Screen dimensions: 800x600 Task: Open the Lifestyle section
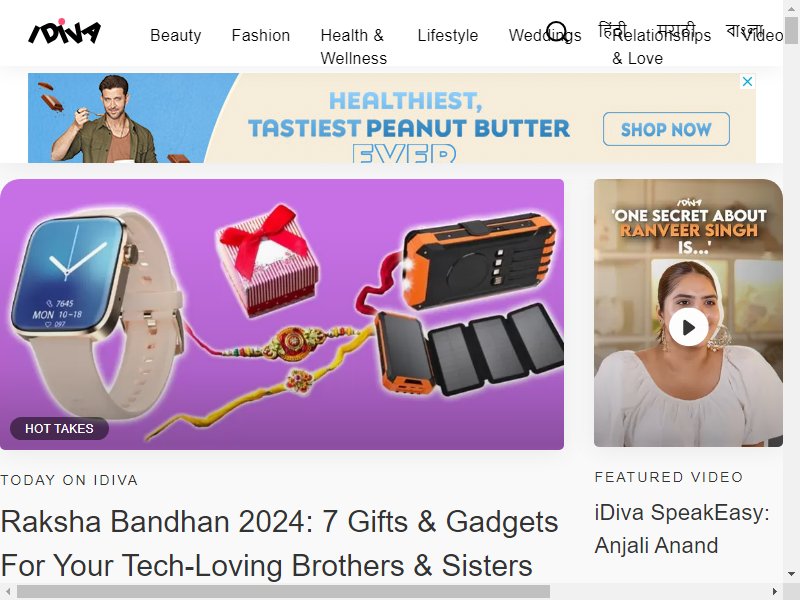(x=447, y=35)
